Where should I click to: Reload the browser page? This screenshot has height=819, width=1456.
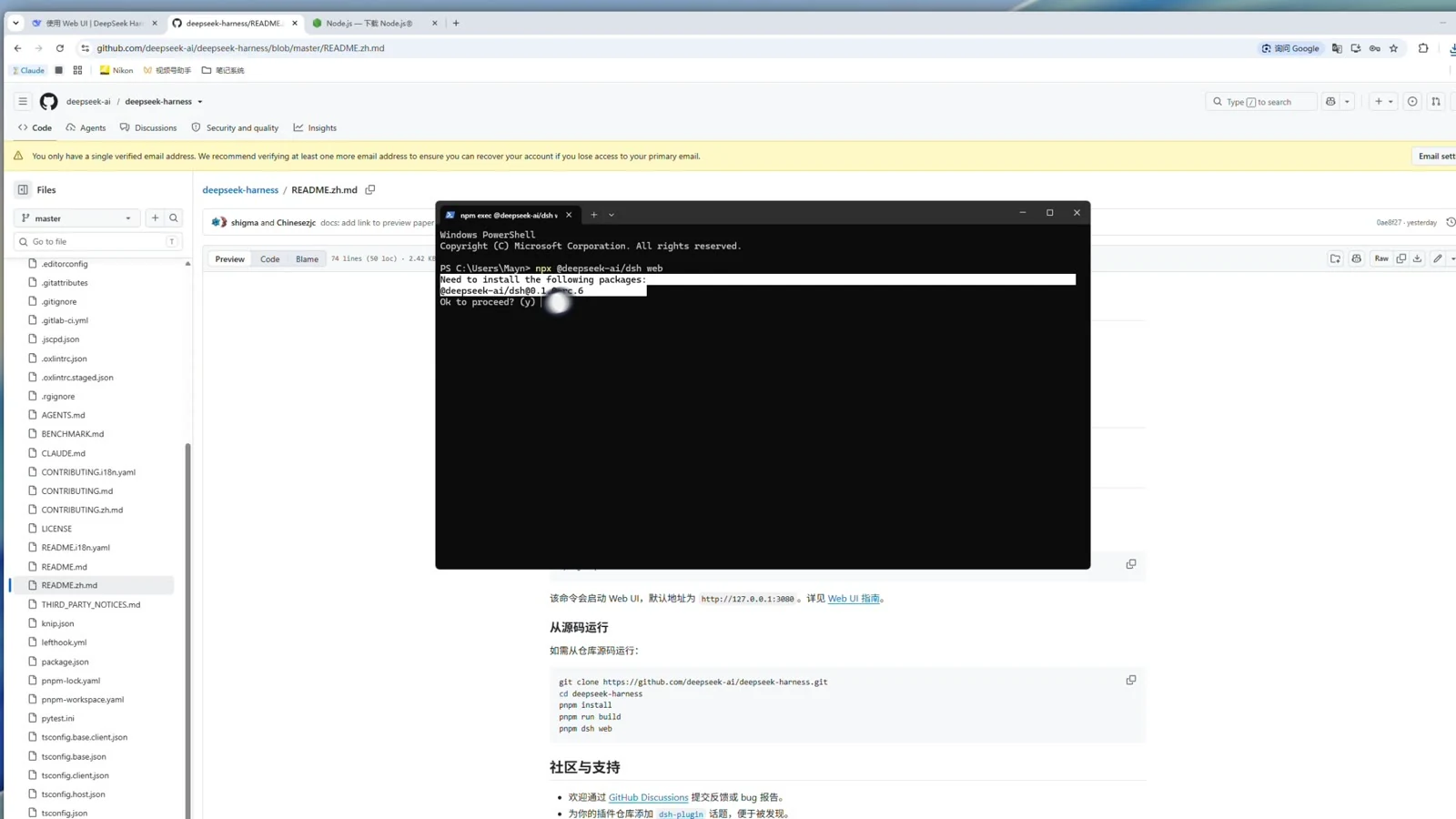click(x=60, y=48)
